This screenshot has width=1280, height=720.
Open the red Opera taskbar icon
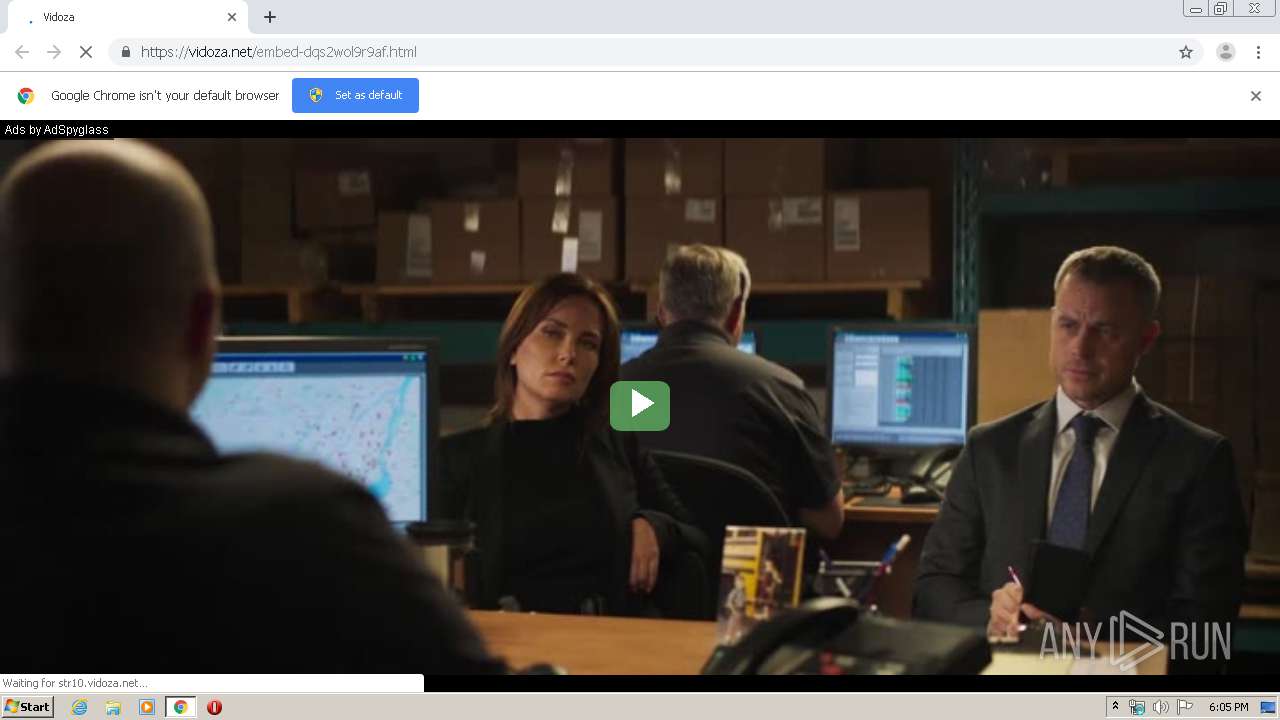pyautogui.click(x=214, y=707)
